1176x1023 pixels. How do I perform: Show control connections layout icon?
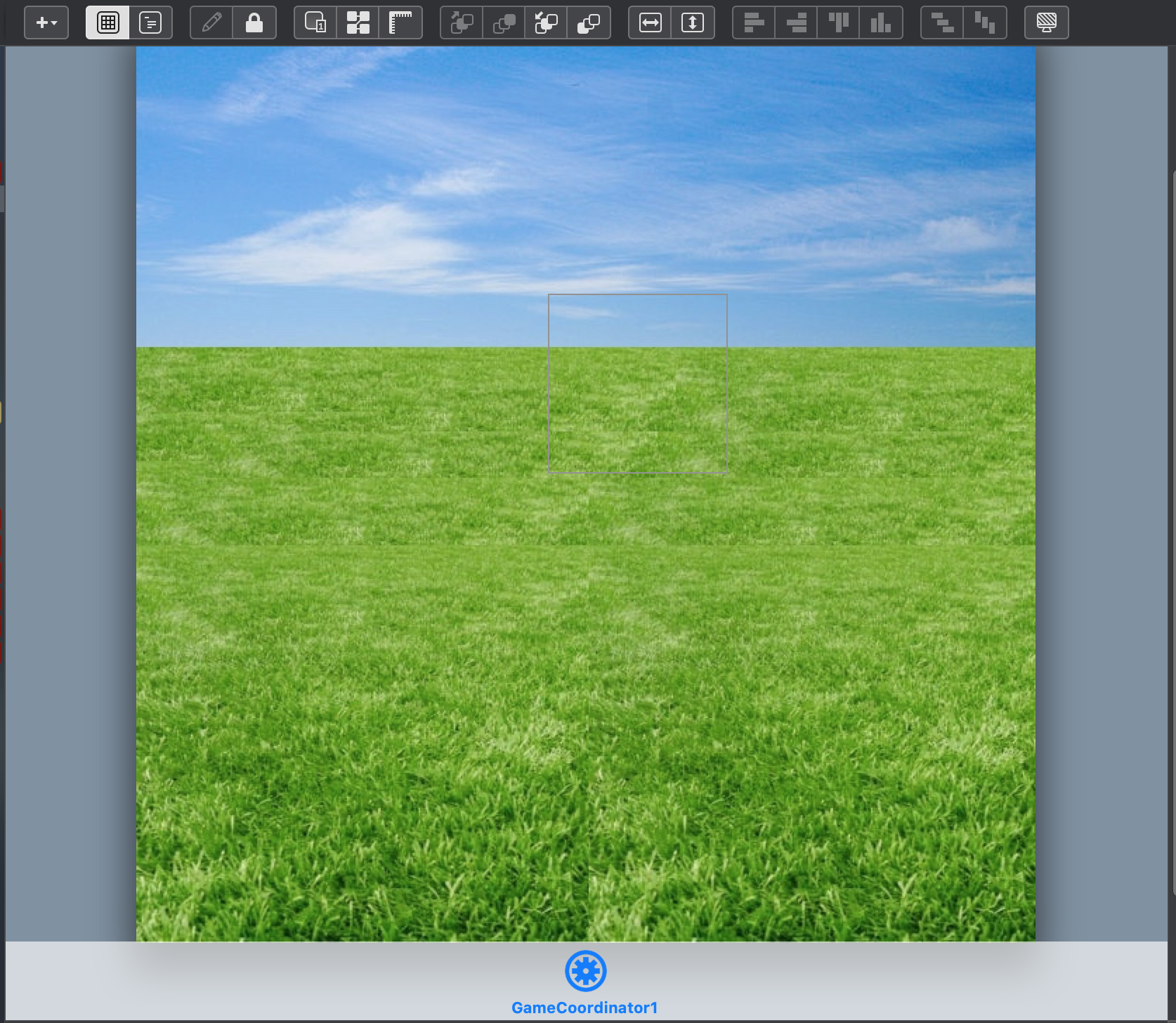click(358, 22)
